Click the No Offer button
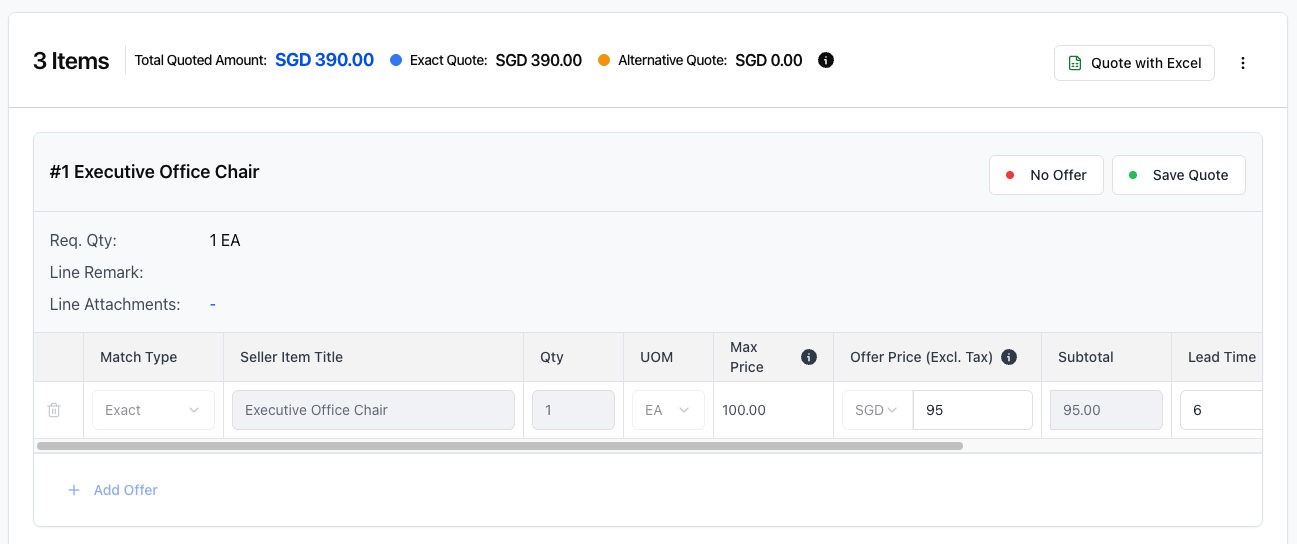1297x544 pixels. coord(1046,175)
